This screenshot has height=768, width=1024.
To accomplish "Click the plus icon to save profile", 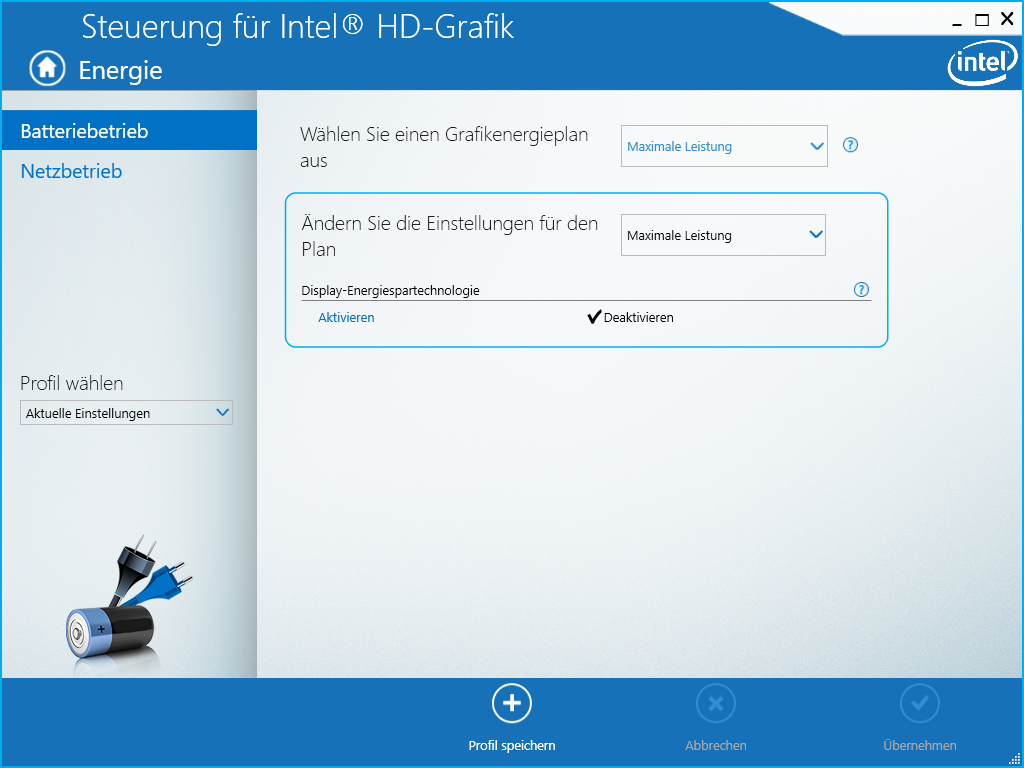I will coord(512,704).
